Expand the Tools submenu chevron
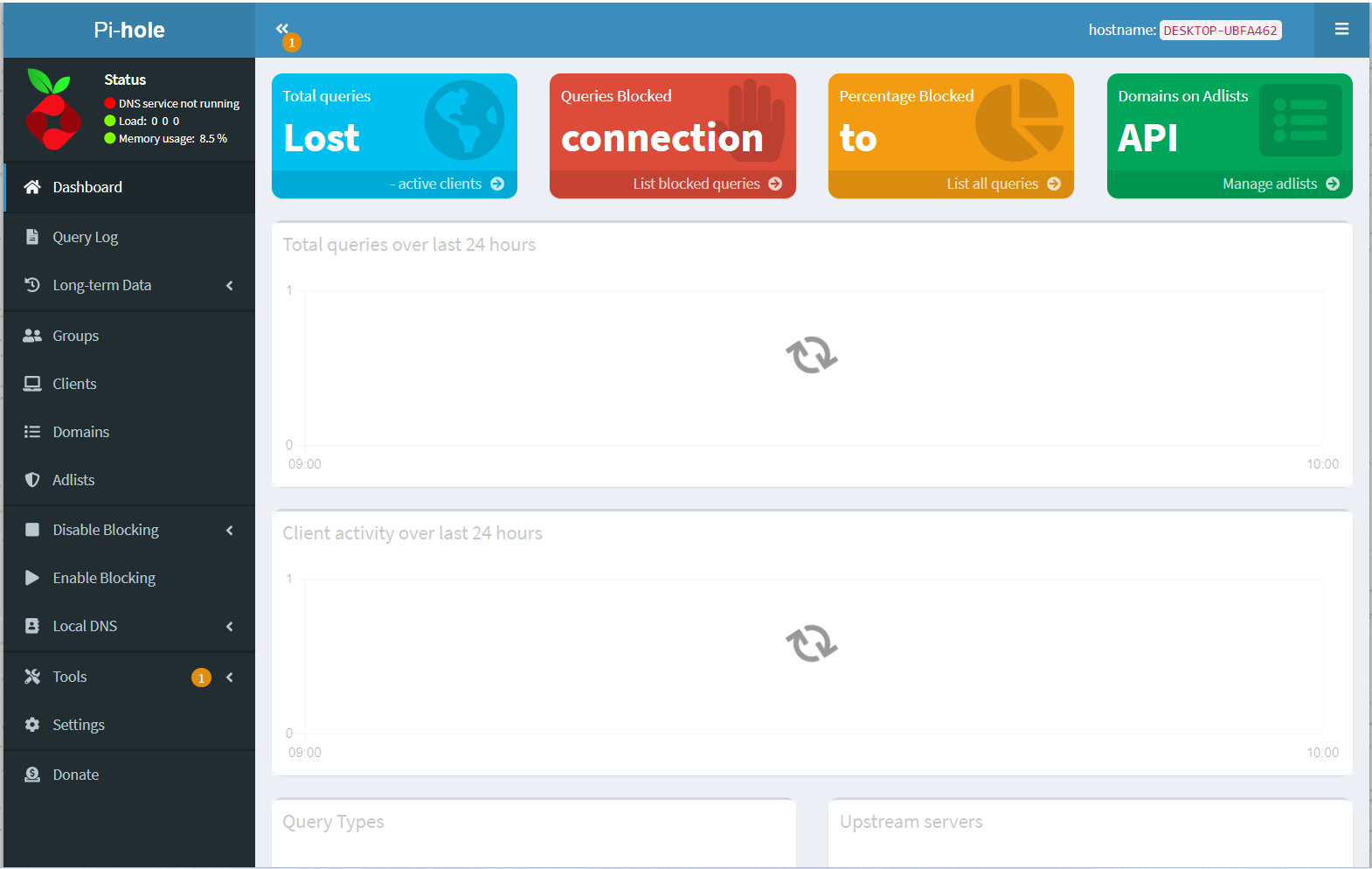 [x=230, y=678]
